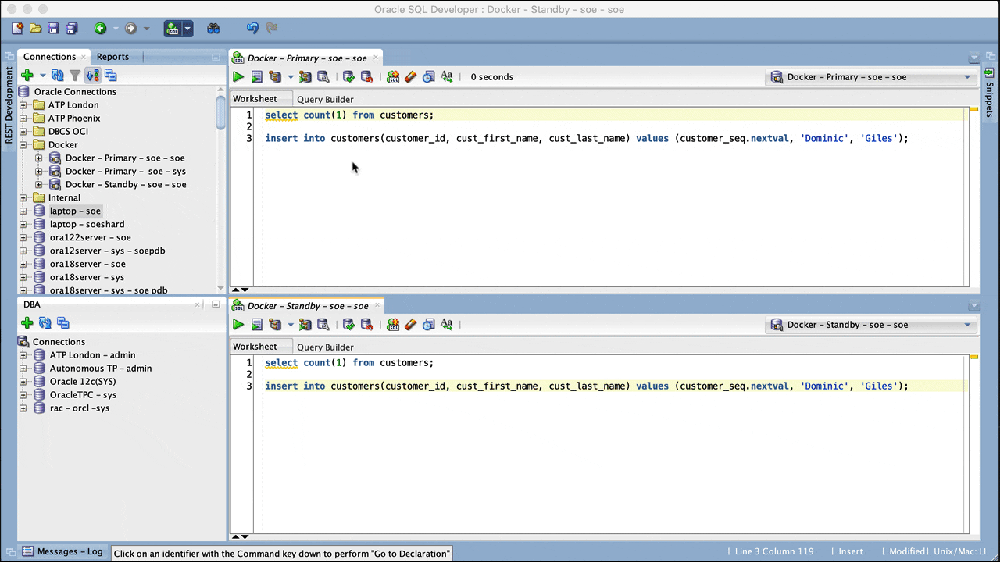
Task: Click green plus New Connection in Connections panel
Action: (x=27, y=75)
